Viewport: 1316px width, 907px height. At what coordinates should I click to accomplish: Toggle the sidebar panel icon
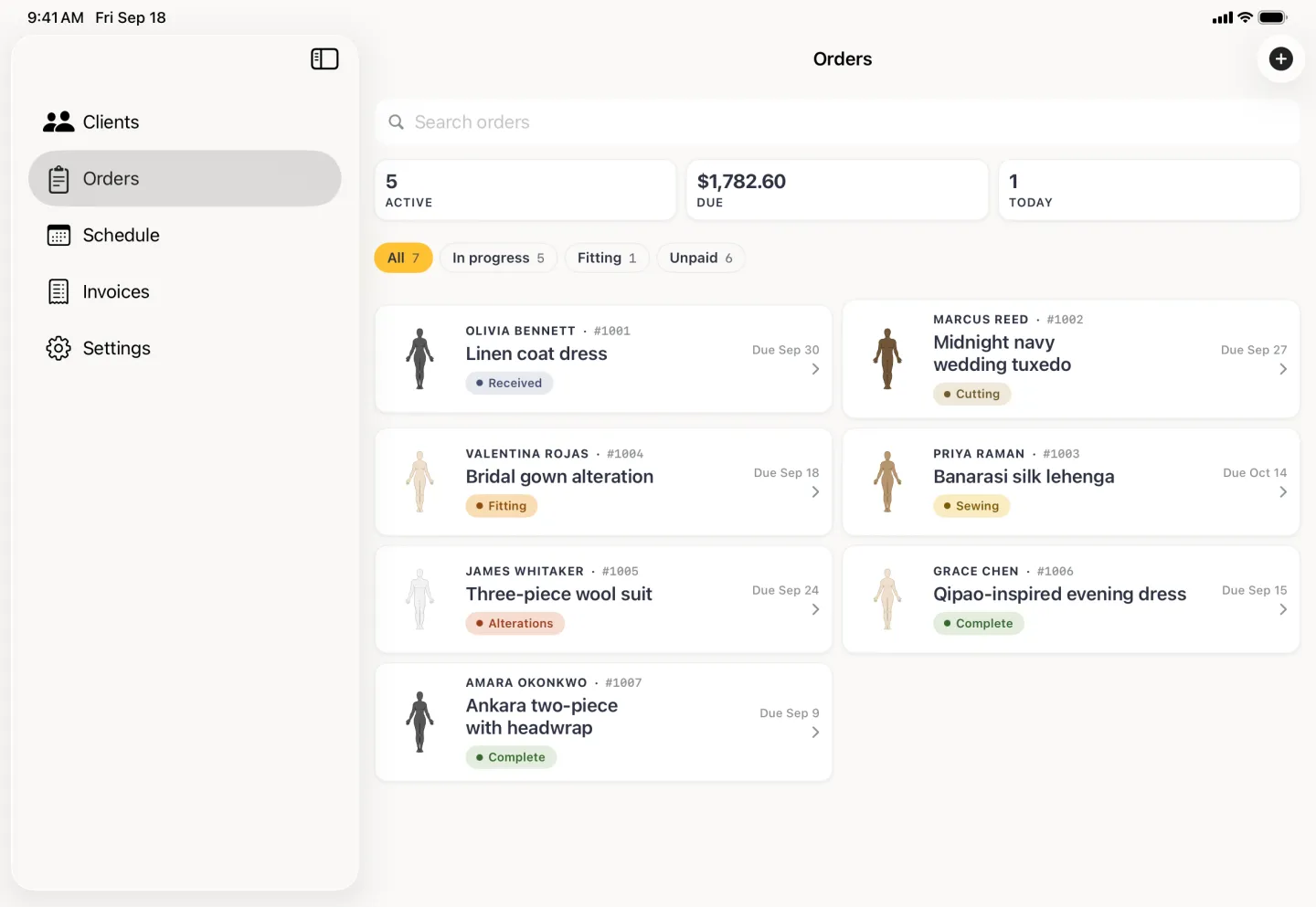click(x=324, y=59)
